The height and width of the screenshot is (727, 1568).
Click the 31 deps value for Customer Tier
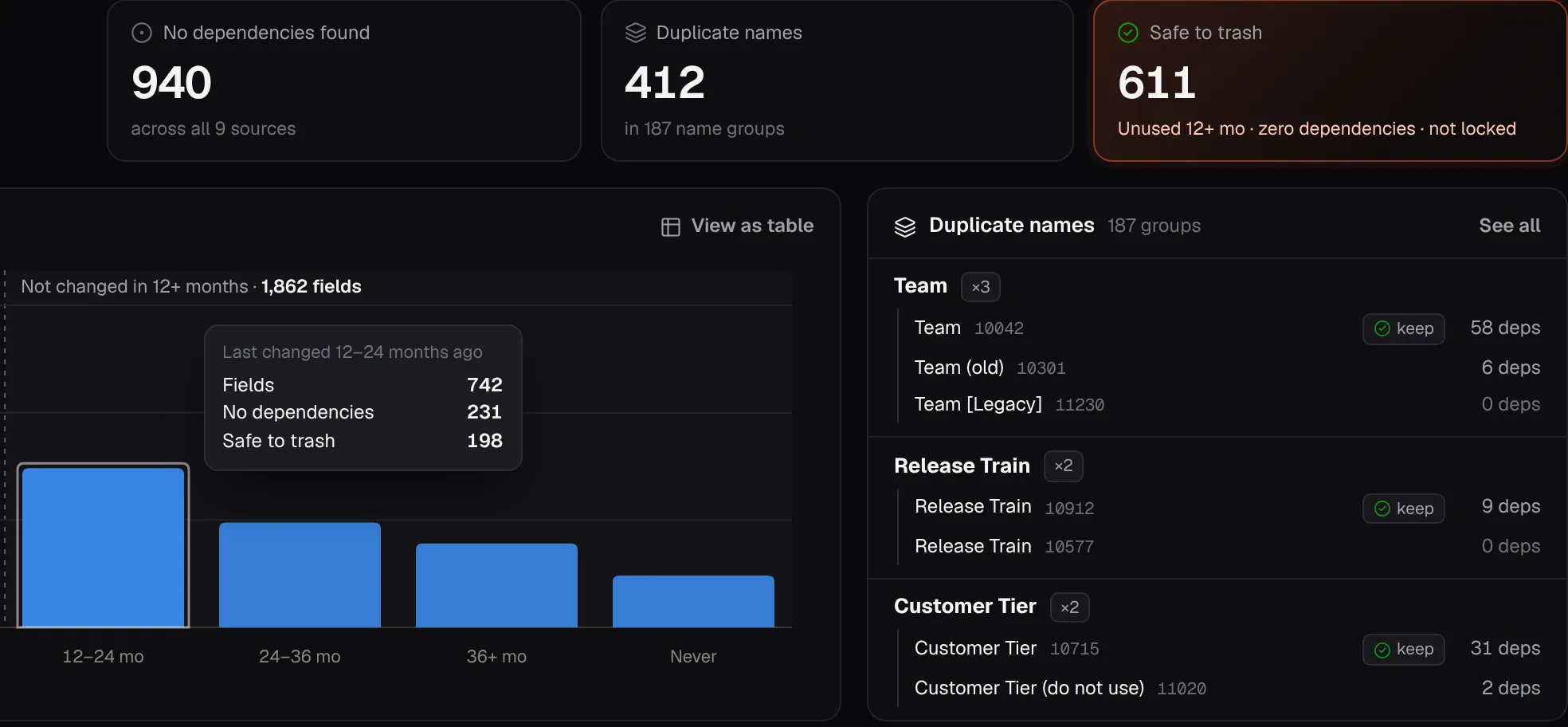tap(1505, 648)
